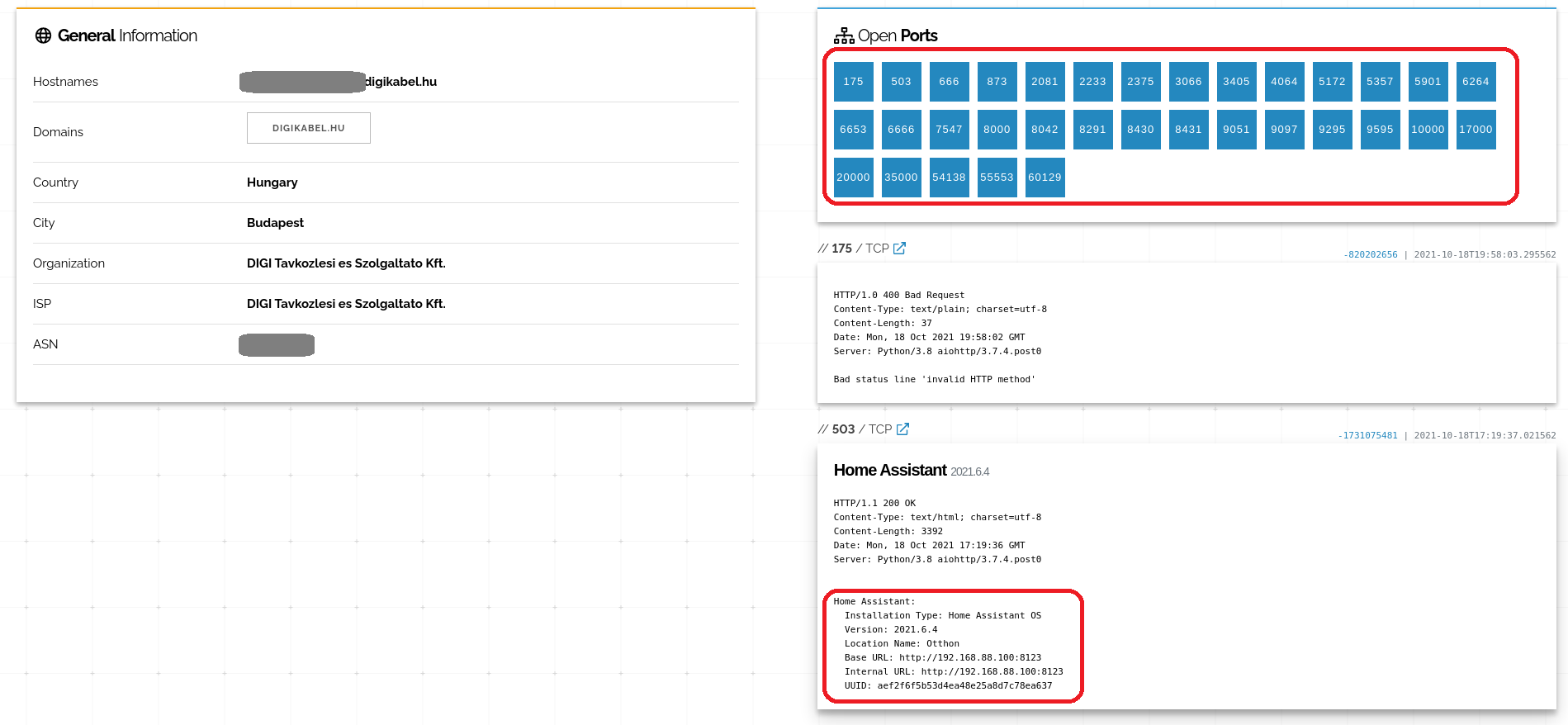Jump to port 8000
1568x725 pixels.
[997, 130]
